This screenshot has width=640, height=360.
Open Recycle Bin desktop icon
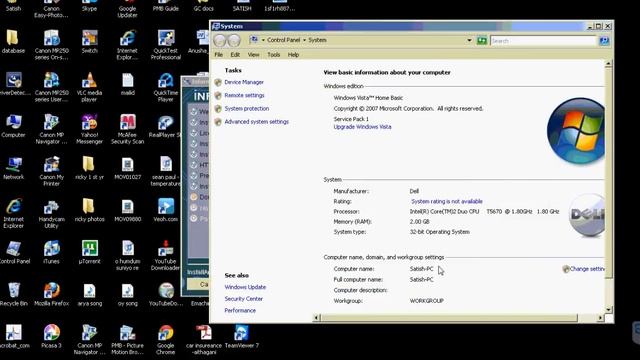coord(13,294)
